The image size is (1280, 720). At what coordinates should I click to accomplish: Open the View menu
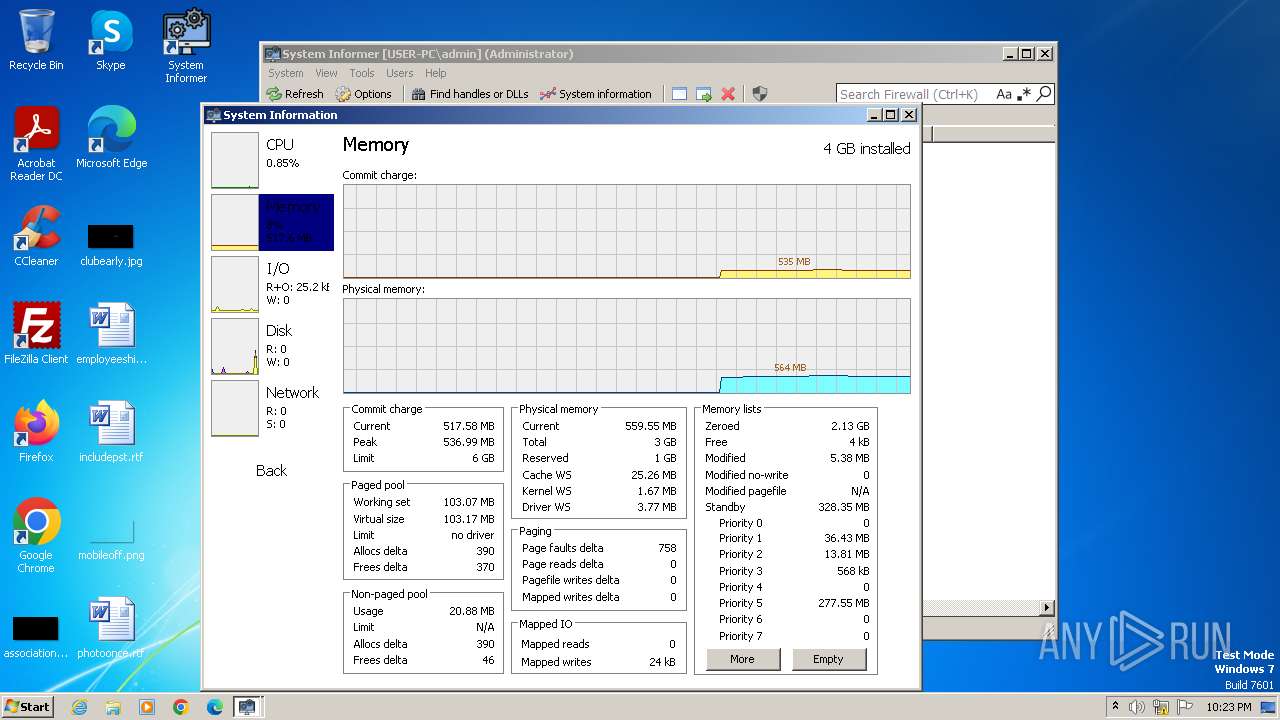point(327,73)
